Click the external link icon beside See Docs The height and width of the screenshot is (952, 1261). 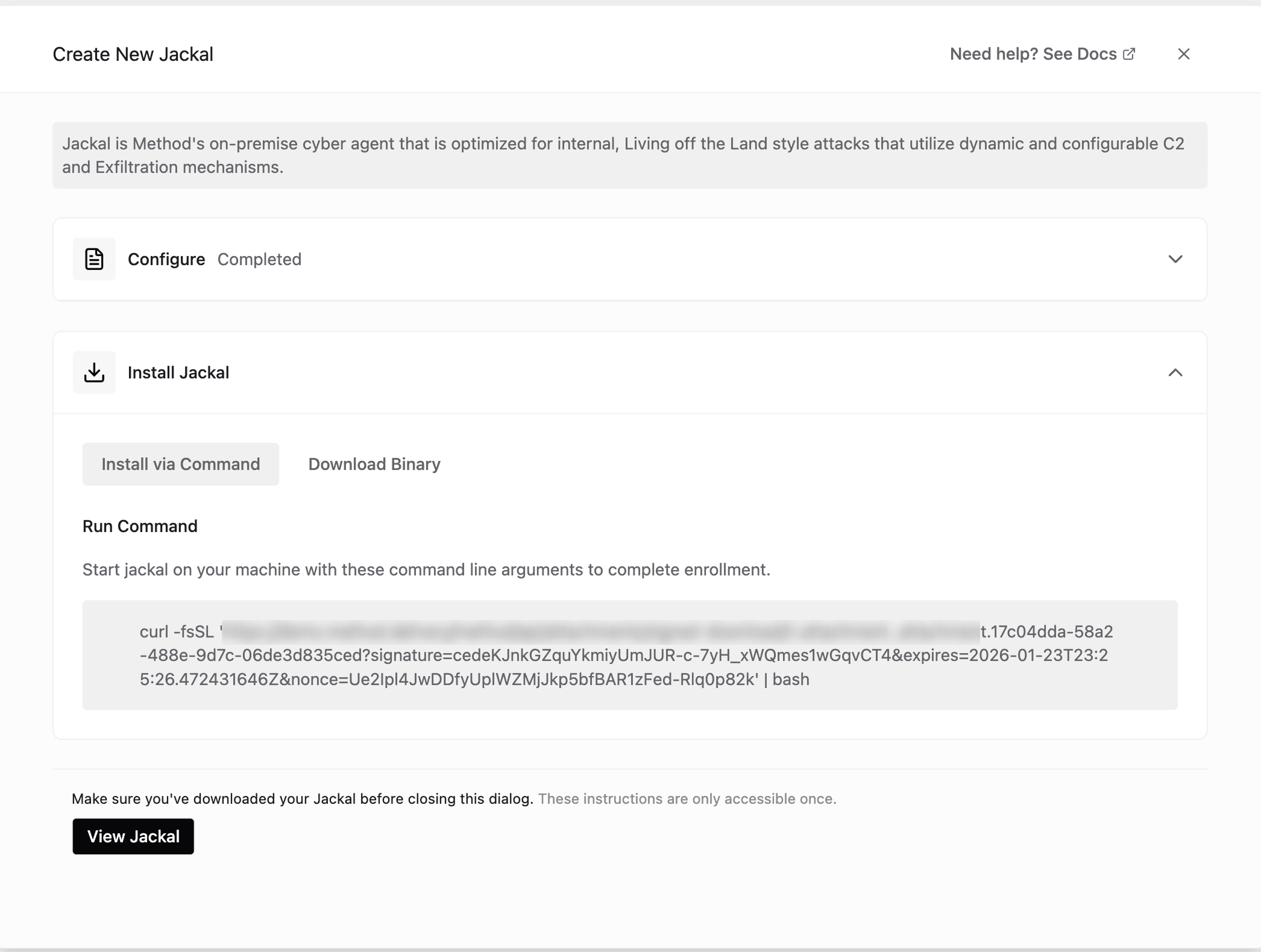[x=1129, y=54]
